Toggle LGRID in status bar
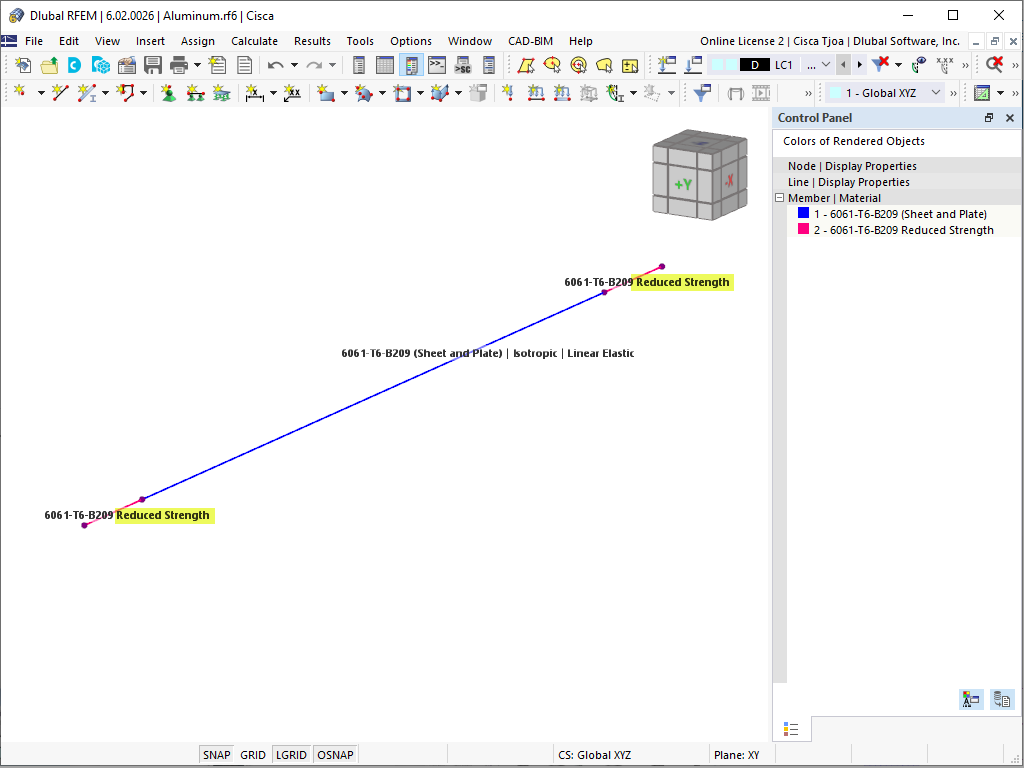Viewport: 1024px width, 768px height. 291,754
